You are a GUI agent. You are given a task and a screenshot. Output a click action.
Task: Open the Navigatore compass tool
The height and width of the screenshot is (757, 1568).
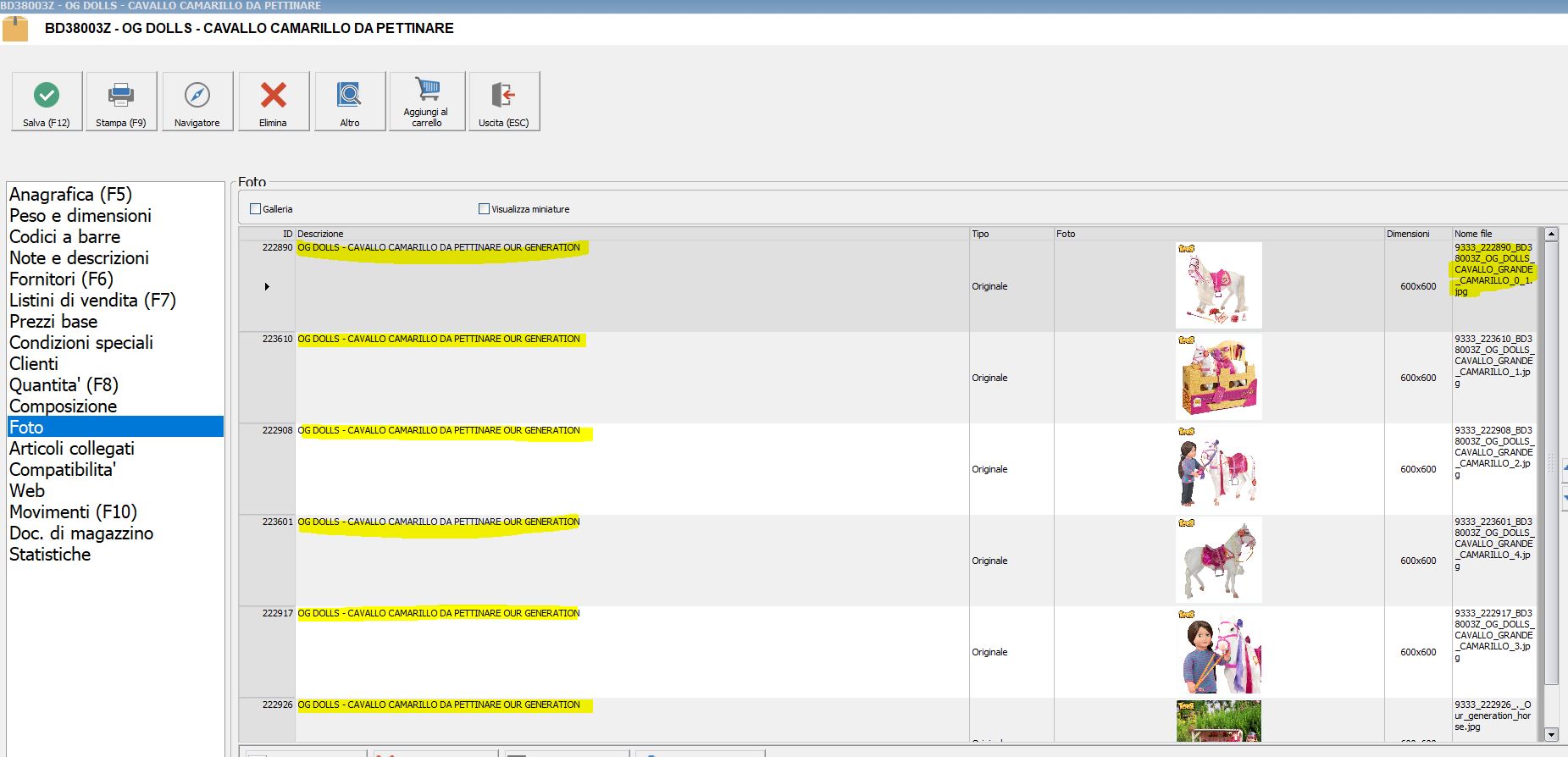(197, 101)
